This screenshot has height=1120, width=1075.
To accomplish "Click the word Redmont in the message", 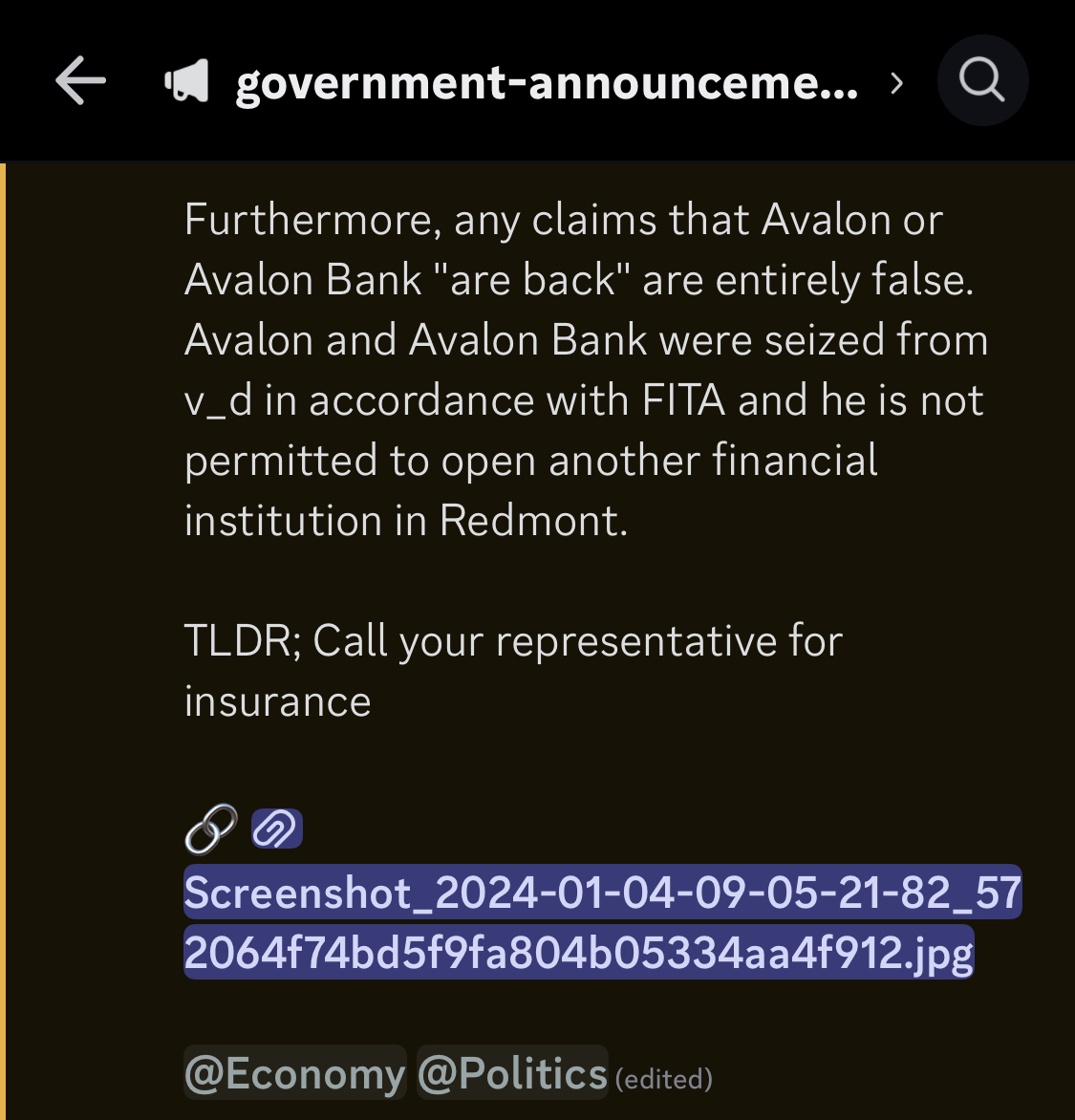I will pyautogui.click(x=533, y=520).
